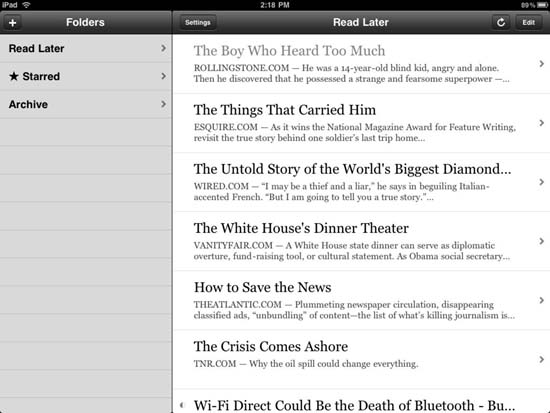Tap the Read Later header title
The width and height of the screenshot is (550, 413).
pos(361,22)
